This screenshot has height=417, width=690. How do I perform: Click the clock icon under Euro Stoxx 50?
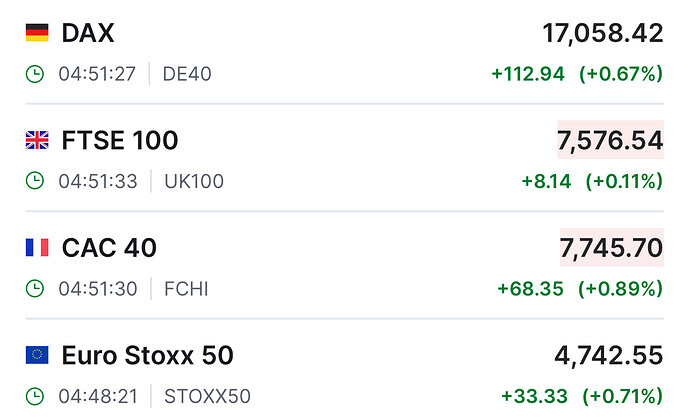tap(35, 396)
